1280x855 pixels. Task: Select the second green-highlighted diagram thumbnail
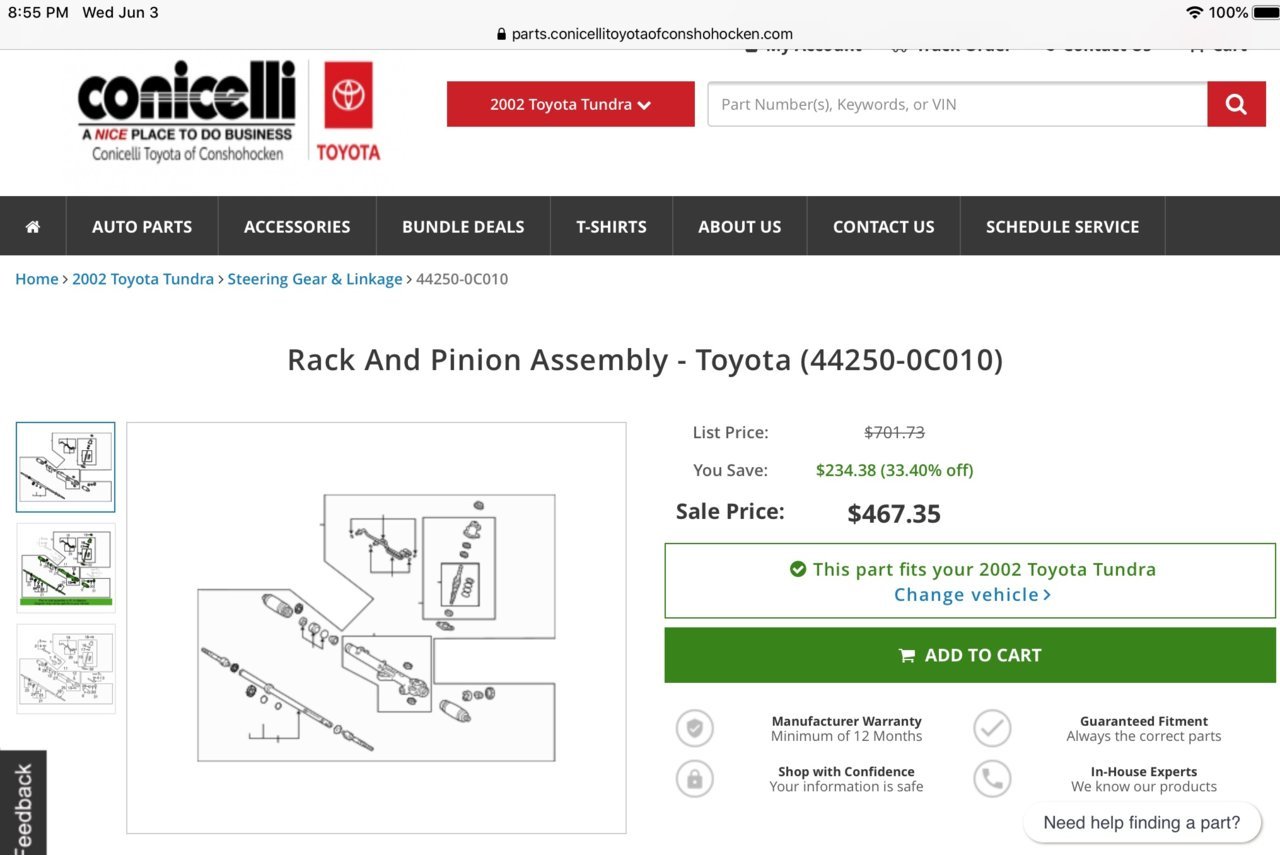tap(66, 568)
